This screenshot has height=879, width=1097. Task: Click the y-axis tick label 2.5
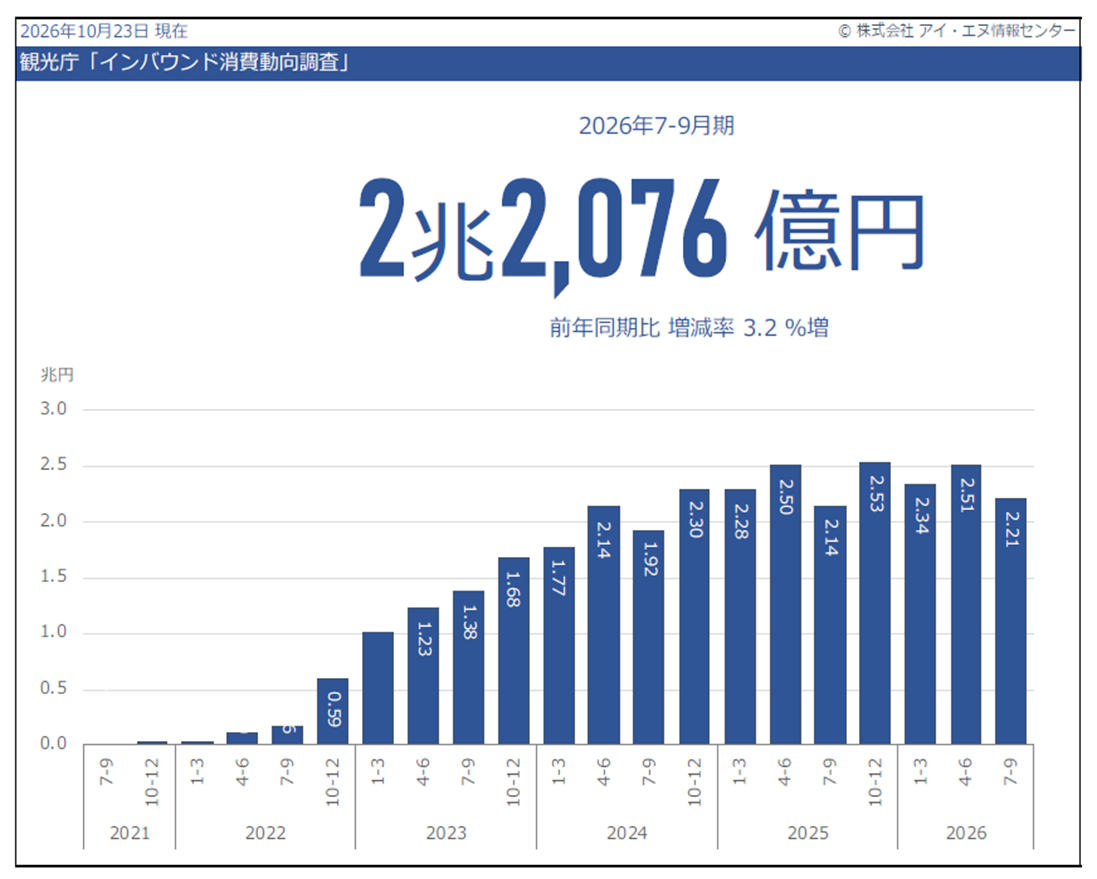(x=53, y=465)
